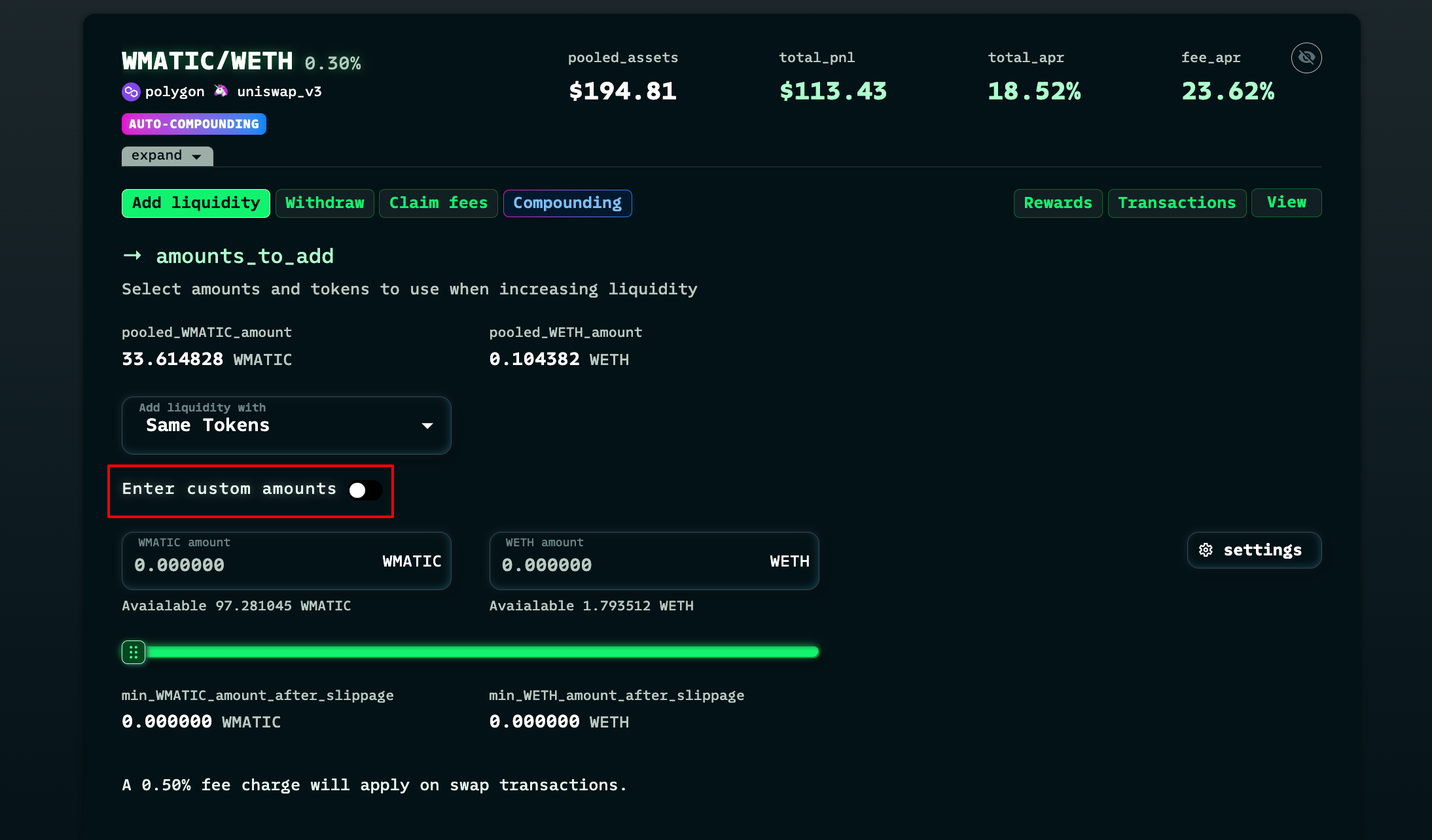This screenshot has width=1432, height=840.
Task: Open the Claim fees tab
Action: (438, 203)
